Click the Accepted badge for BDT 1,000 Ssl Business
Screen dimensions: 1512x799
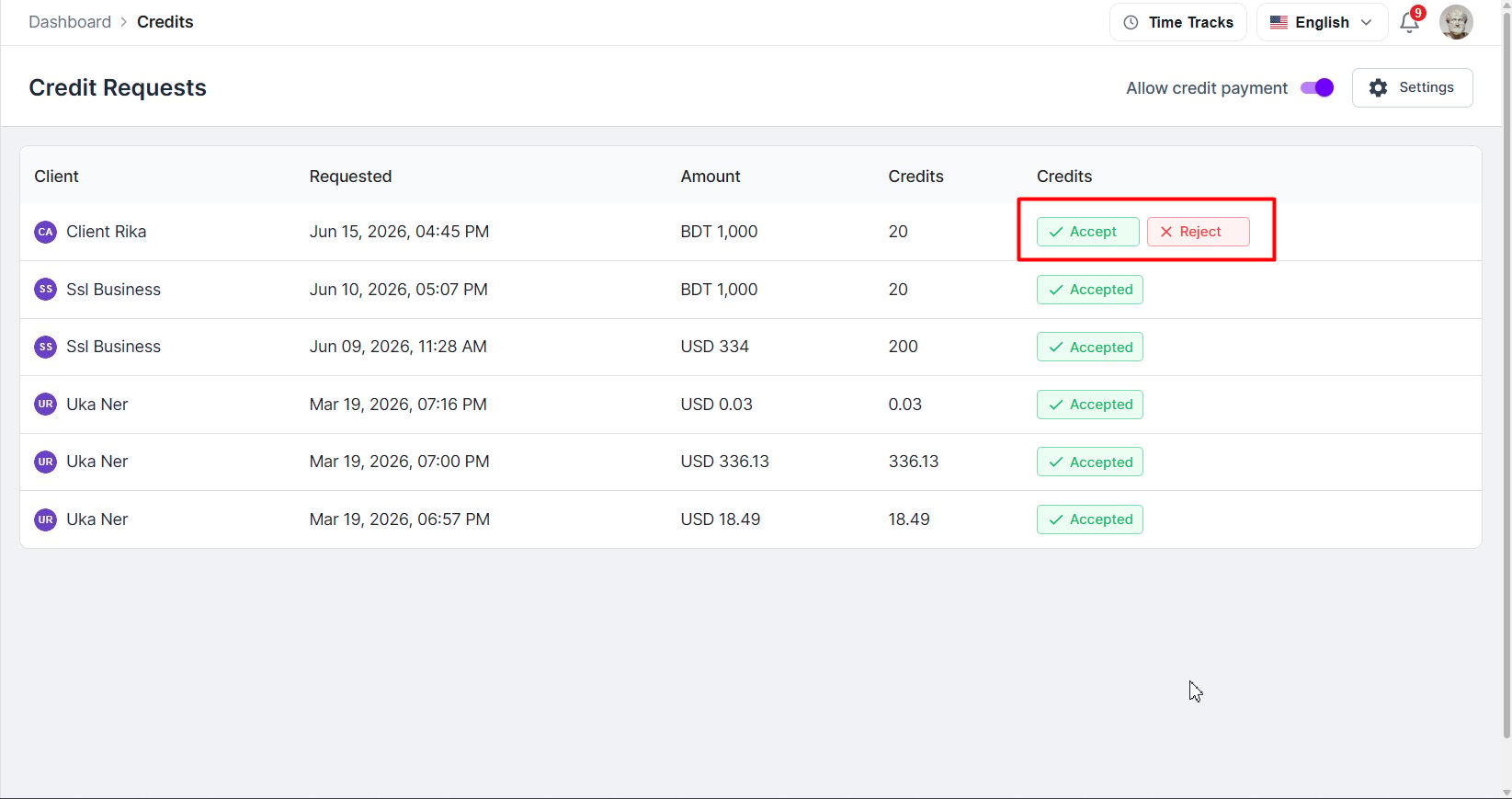[1090, 290]
